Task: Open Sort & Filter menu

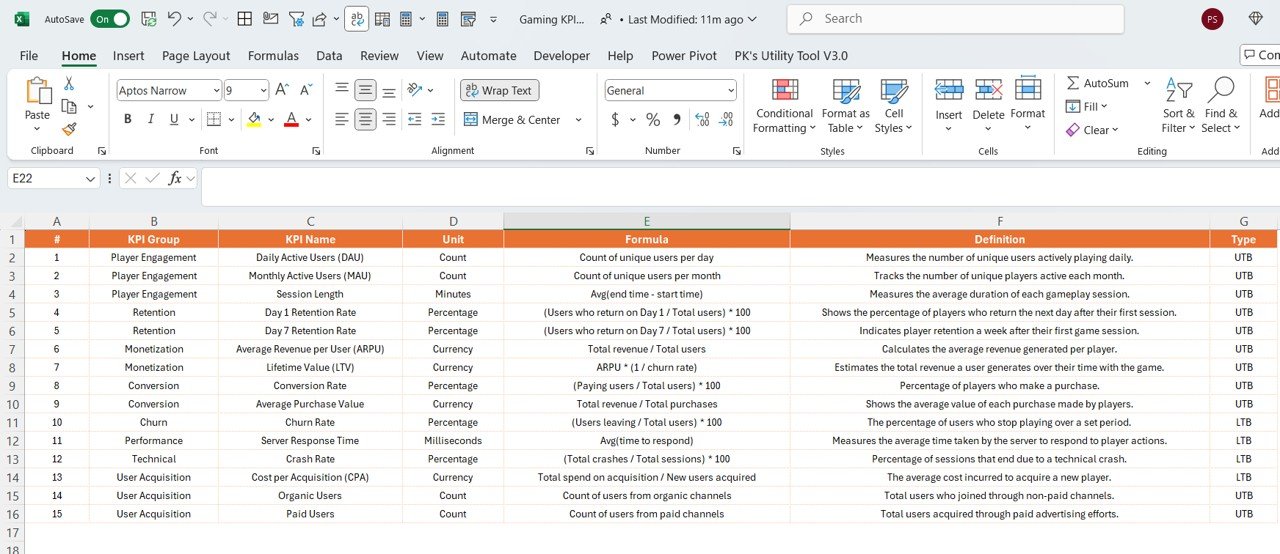Action: click(x=1179, y=106)
